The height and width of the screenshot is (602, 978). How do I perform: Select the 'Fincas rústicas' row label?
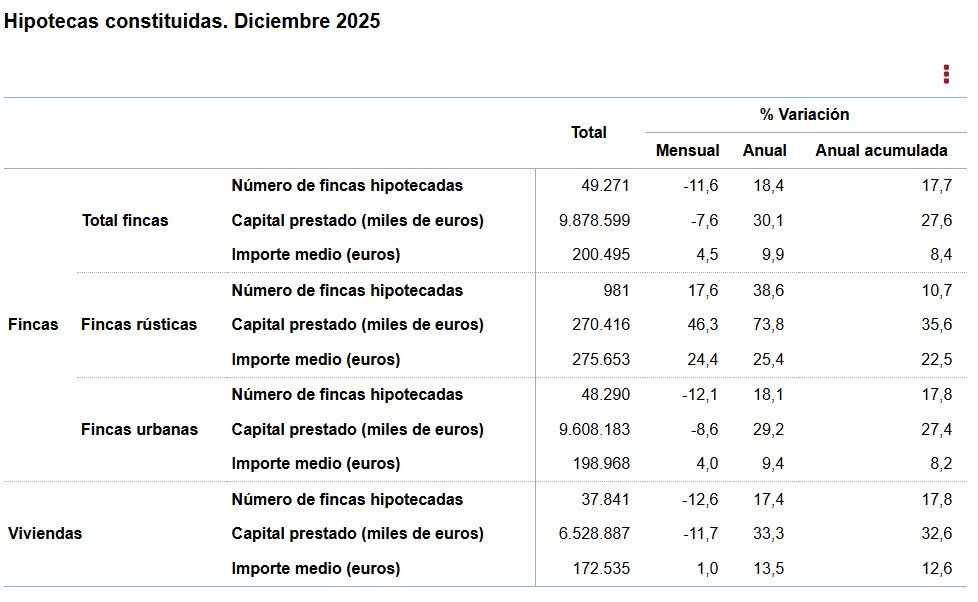tap(139, 324)
